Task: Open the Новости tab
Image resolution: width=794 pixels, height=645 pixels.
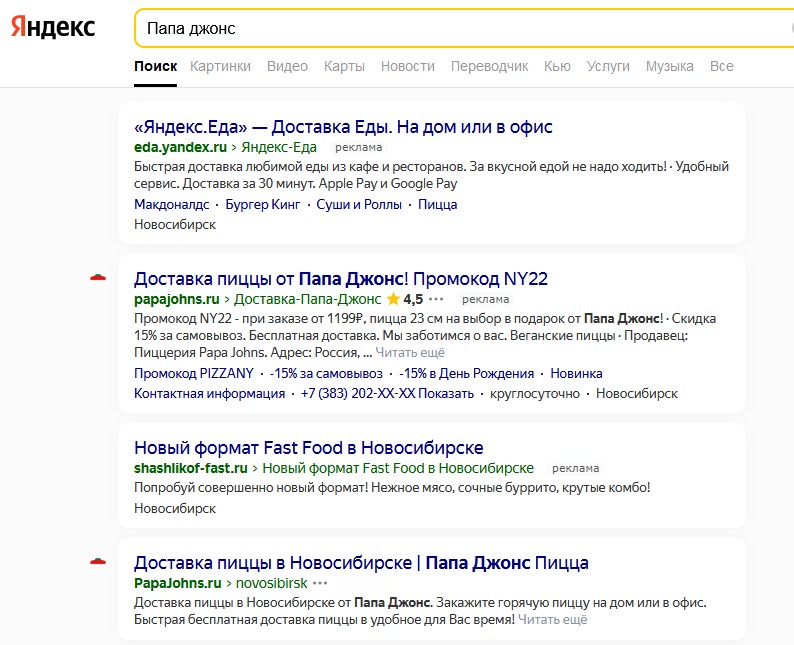Action: (x=408, y=66)
